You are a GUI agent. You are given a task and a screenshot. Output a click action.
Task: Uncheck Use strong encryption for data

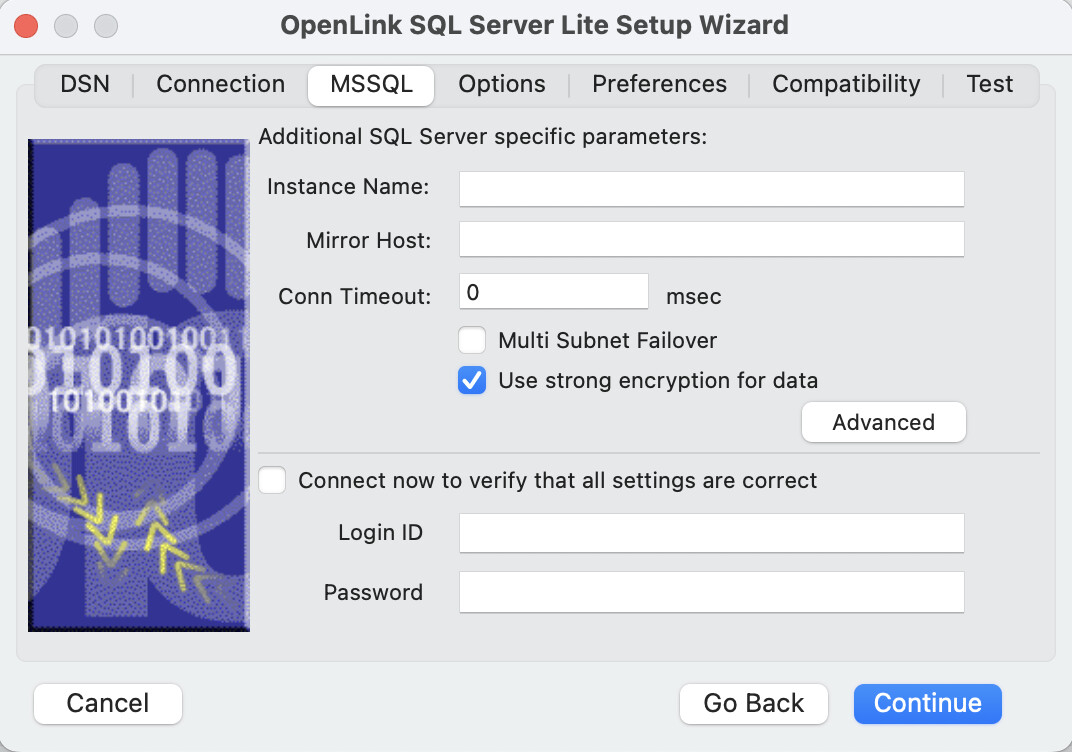[472, 381]
